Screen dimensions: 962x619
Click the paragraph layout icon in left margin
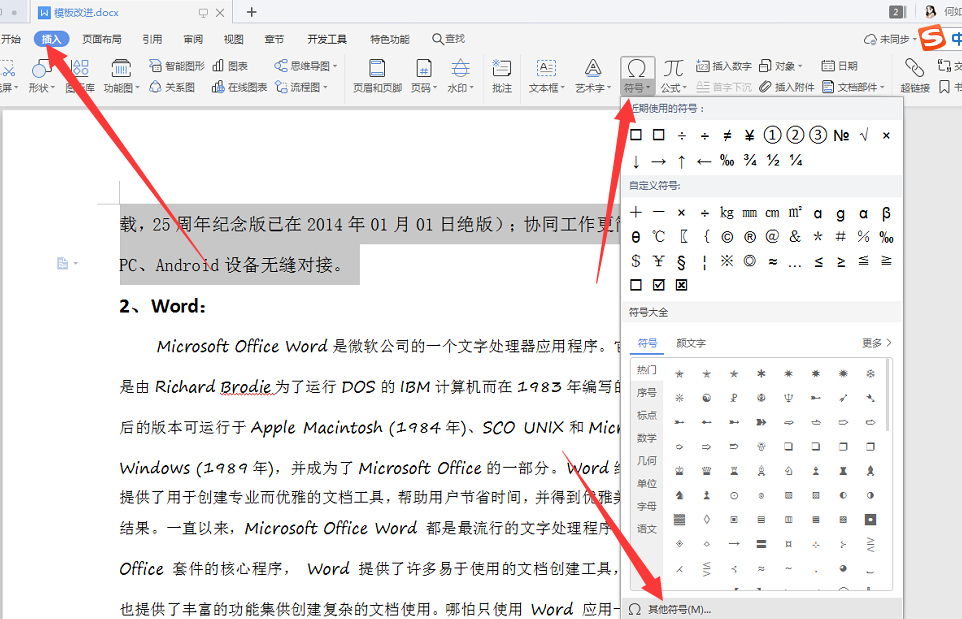point(63,264)
